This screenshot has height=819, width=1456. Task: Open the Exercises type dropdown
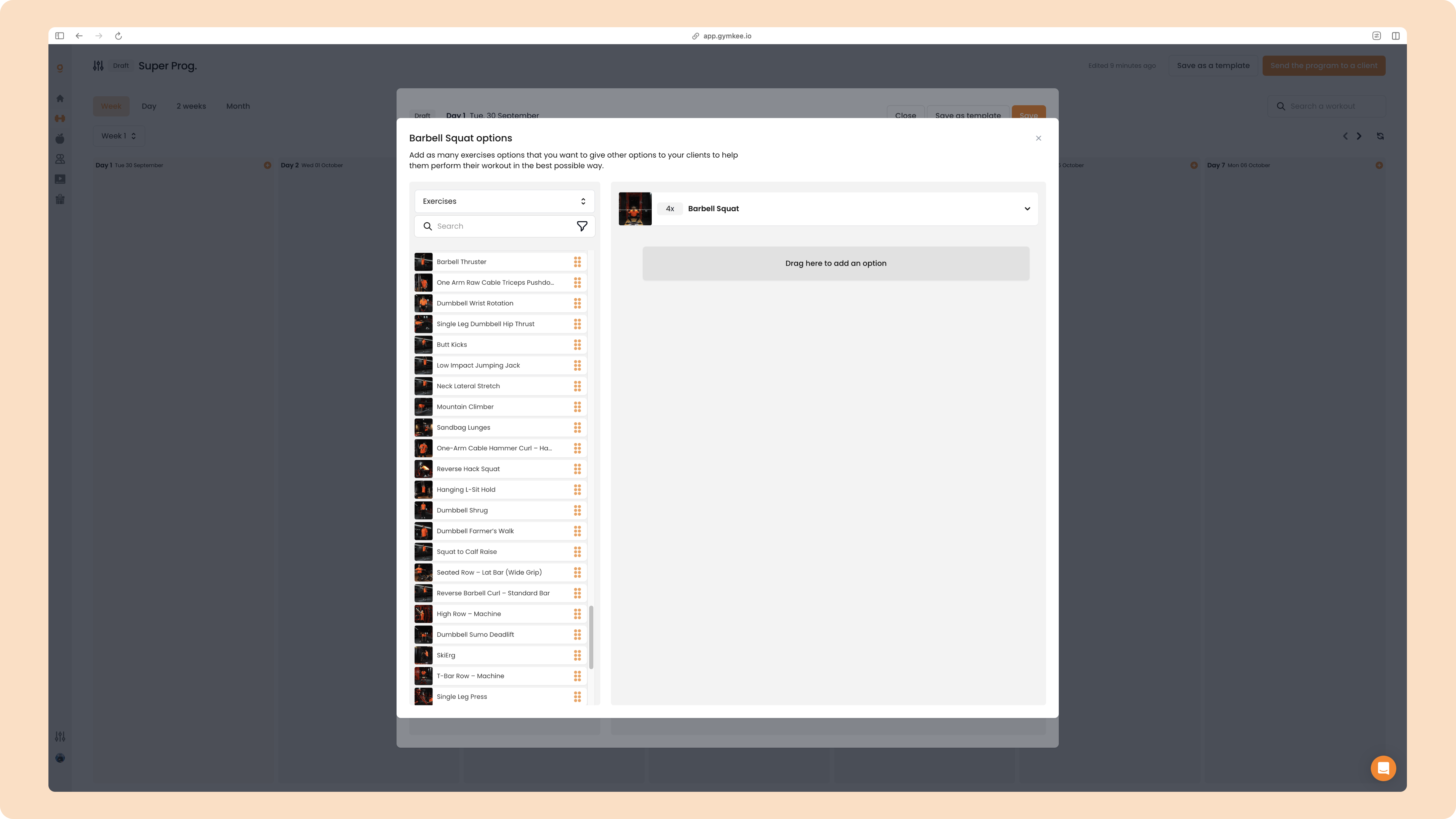[x=504, y=201]
